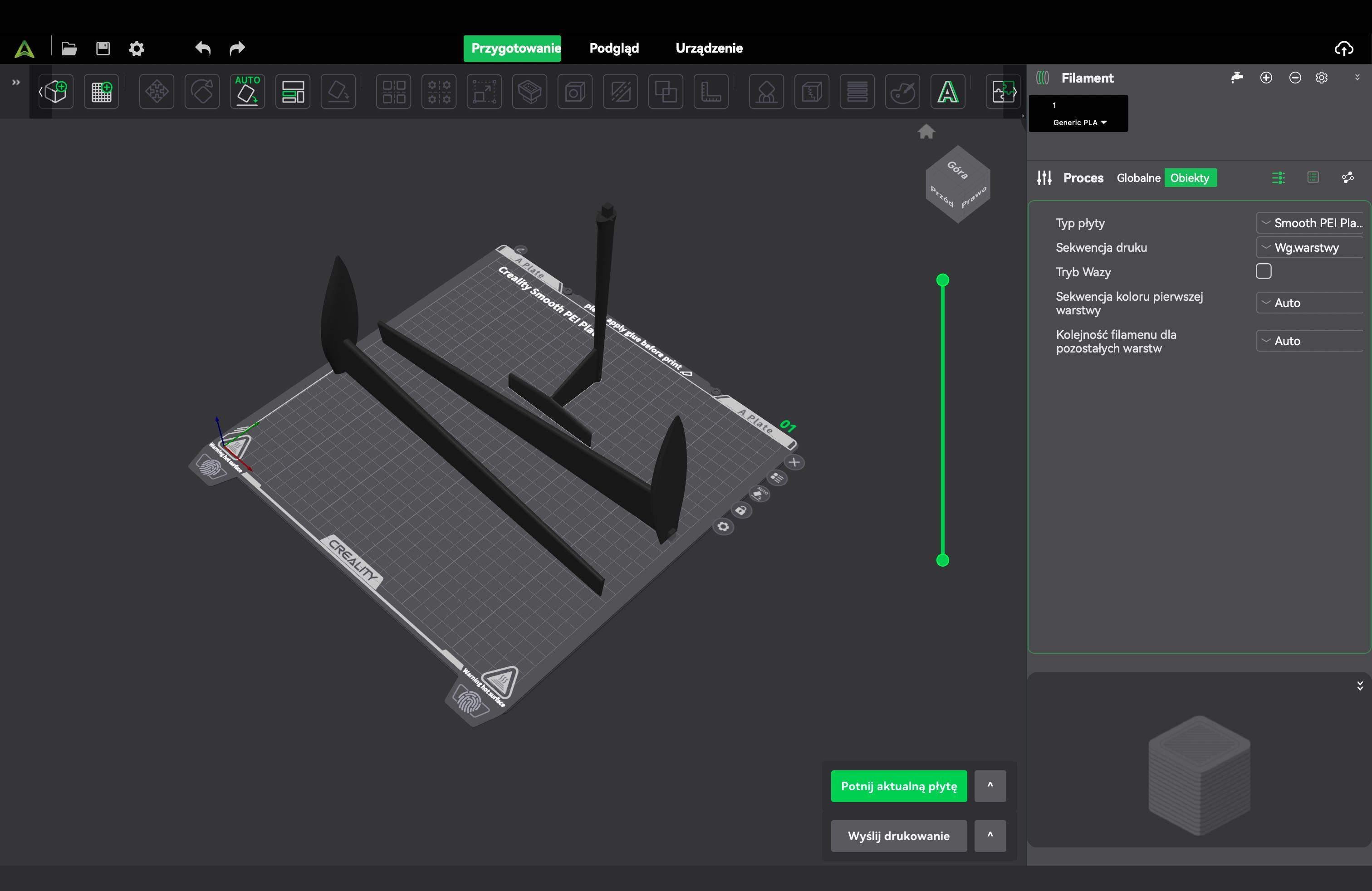The height and width of the screenshot is (891, 1372).
Task: Expand the slice options arrow button
Action: (990, 786)
